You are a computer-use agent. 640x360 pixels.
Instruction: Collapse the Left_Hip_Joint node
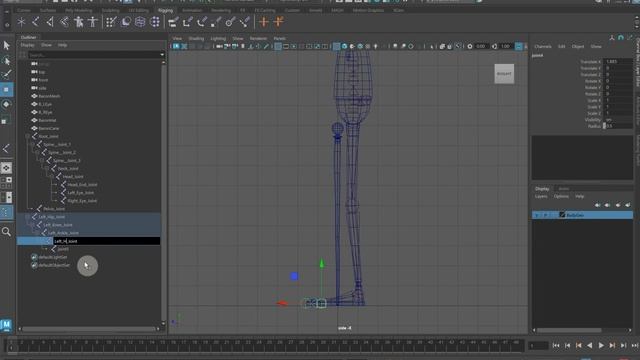pyautogui.click(x=28, y=217)
